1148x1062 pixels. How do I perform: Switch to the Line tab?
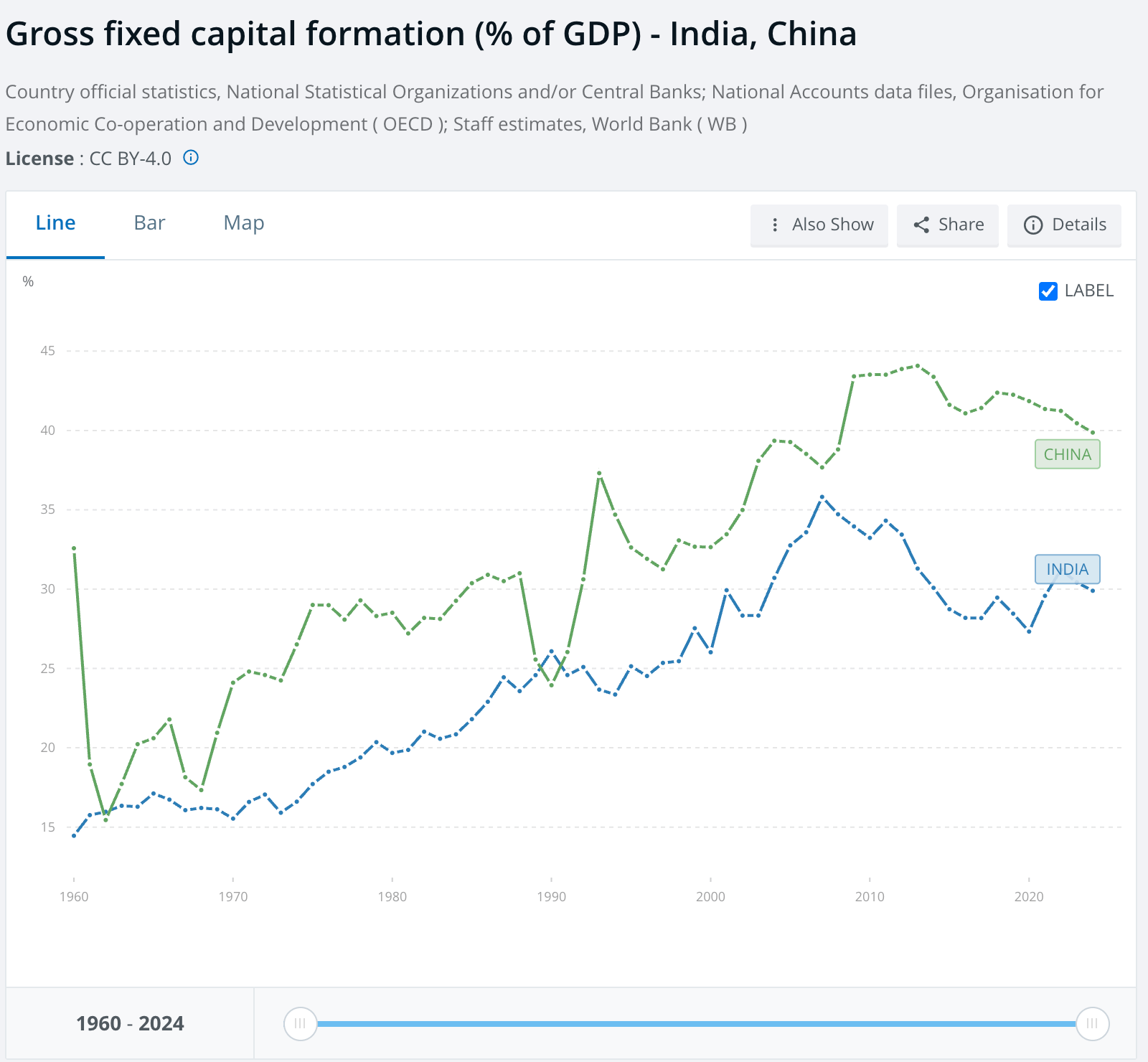point(55,223)
